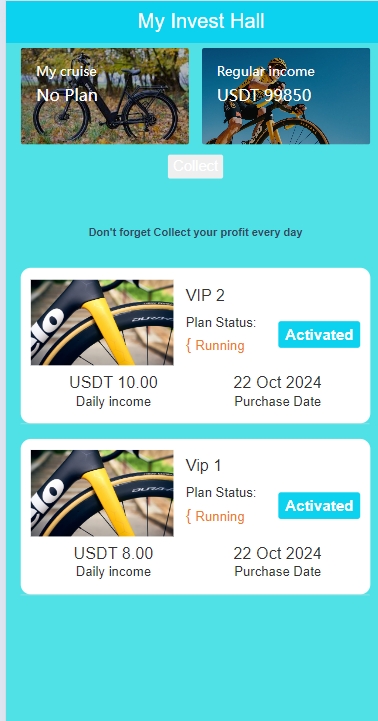Click USDT 10.00 daily income value
378x721 pixels.
114,382
